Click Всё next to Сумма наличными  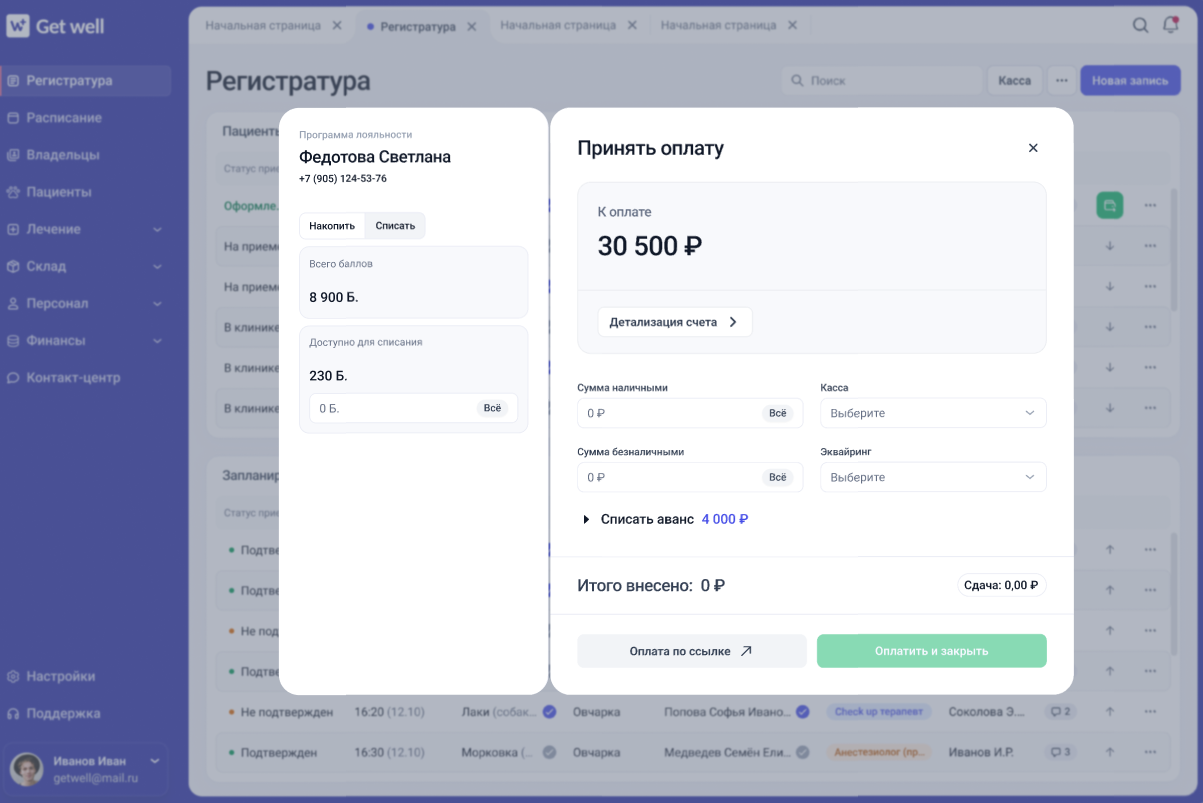pos(777,413)
